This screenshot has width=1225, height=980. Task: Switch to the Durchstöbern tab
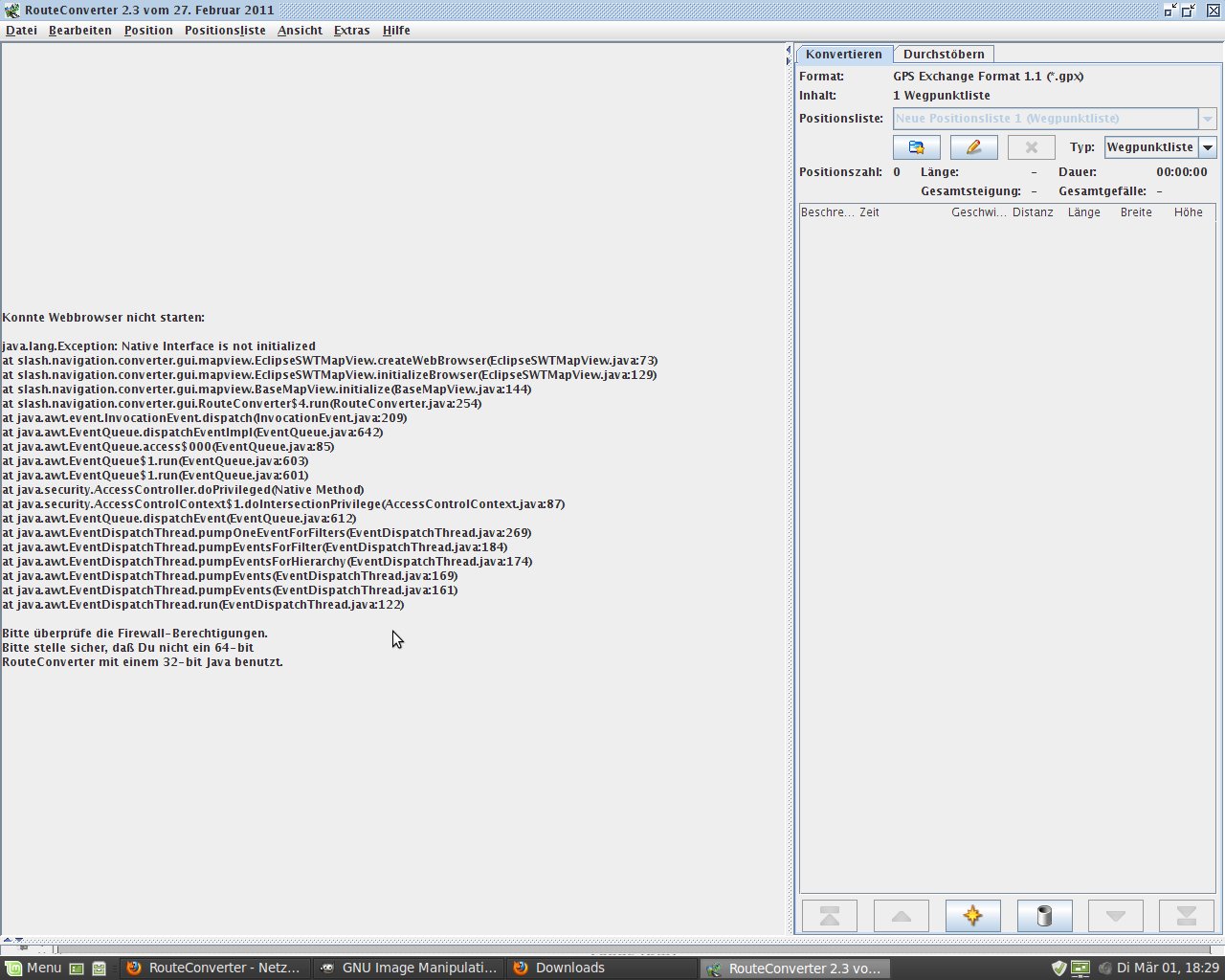(x=943, y=55)
